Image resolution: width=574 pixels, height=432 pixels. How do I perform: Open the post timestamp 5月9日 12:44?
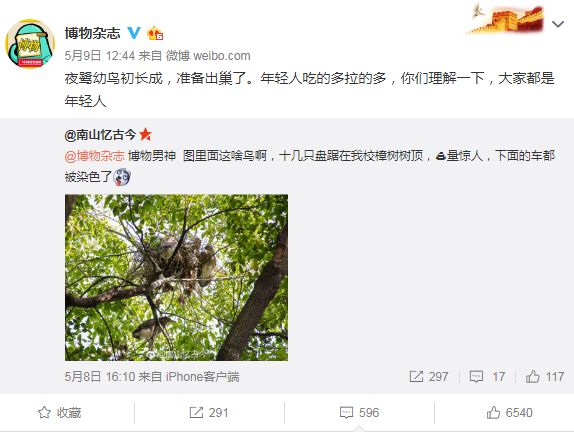click(100, 56)
